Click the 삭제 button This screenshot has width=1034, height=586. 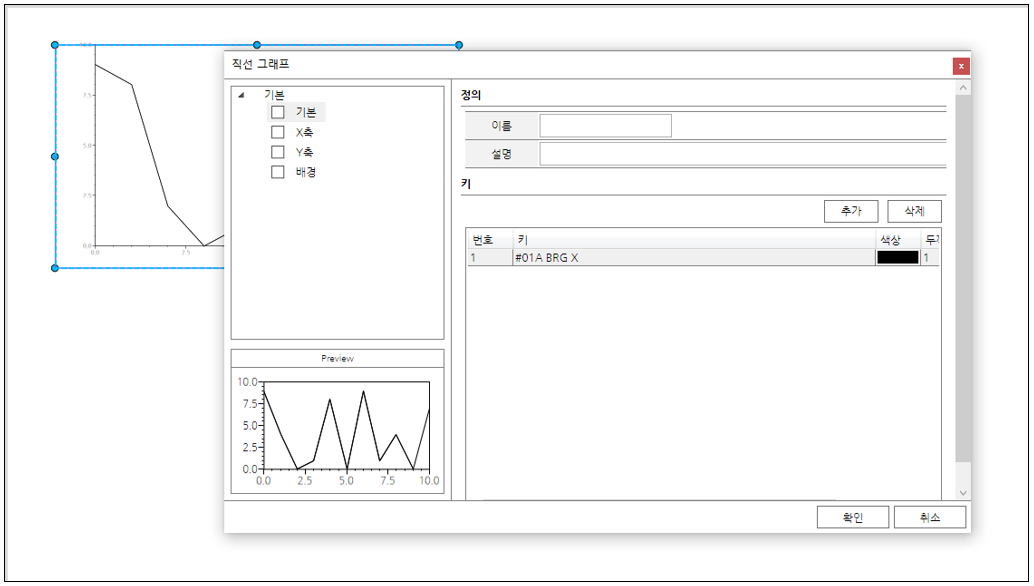pyautogui.click(x=914, y=211)
